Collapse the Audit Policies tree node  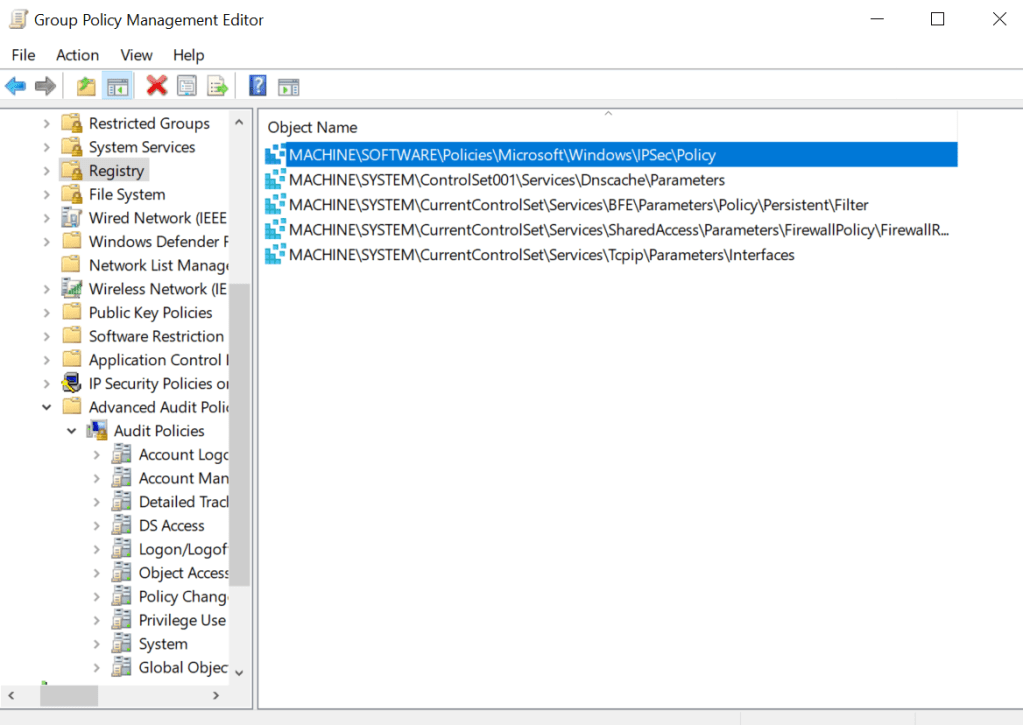tap(71, 431)
